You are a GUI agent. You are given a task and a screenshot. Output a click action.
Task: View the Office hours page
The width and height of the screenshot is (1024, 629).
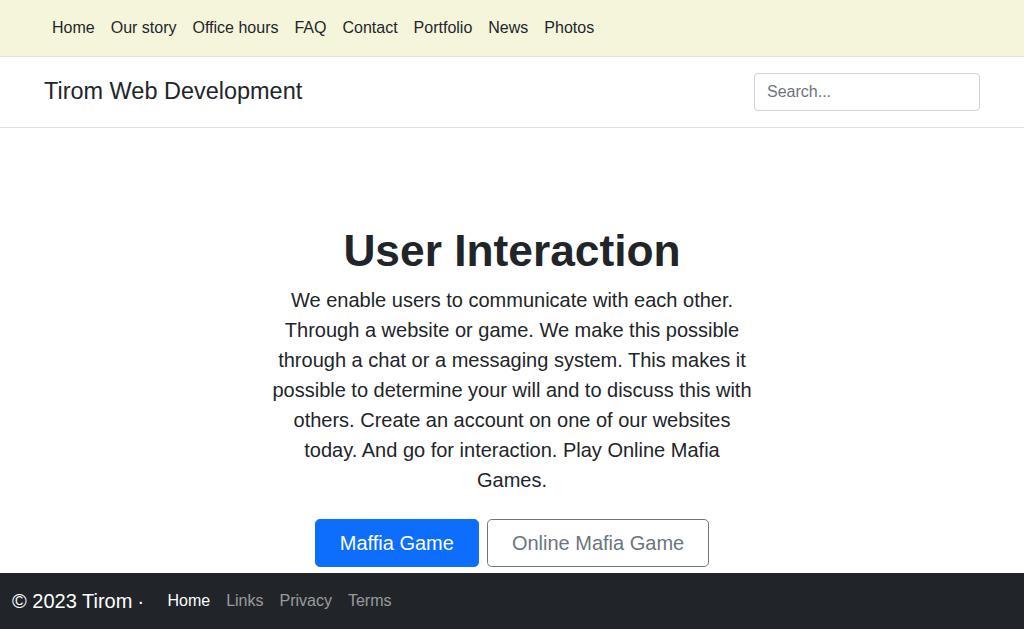coord(235,28)
